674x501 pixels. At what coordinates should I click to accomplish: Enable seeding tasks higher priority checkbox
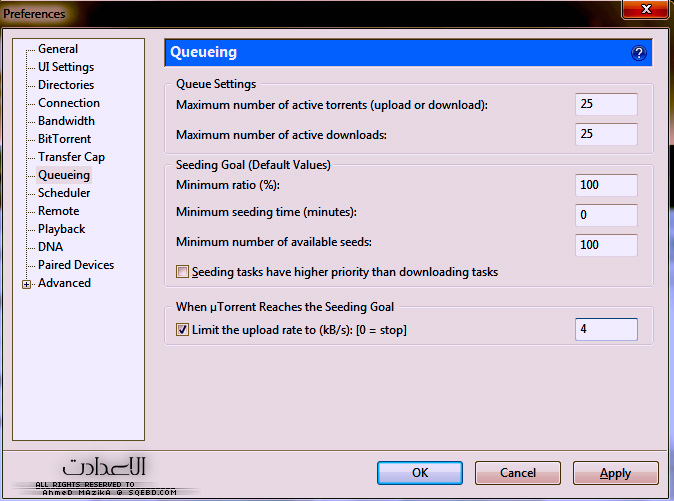(x=182, y=272)
